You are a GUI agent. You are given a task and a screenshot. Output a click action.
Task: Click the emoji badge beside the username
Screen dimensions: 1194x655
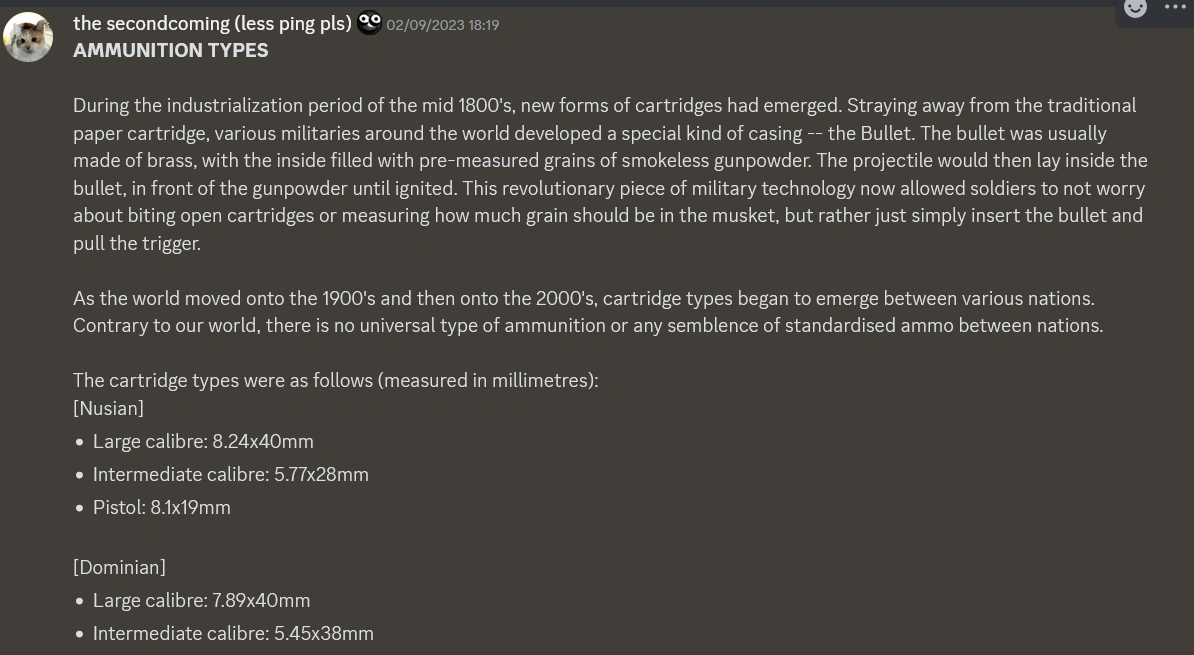369,23
